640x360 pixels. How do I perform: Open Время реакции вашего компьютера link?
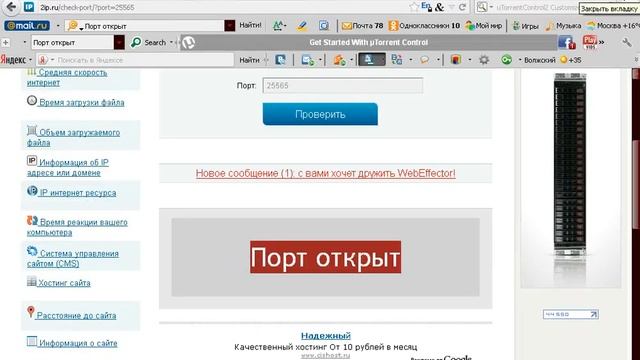77,227
